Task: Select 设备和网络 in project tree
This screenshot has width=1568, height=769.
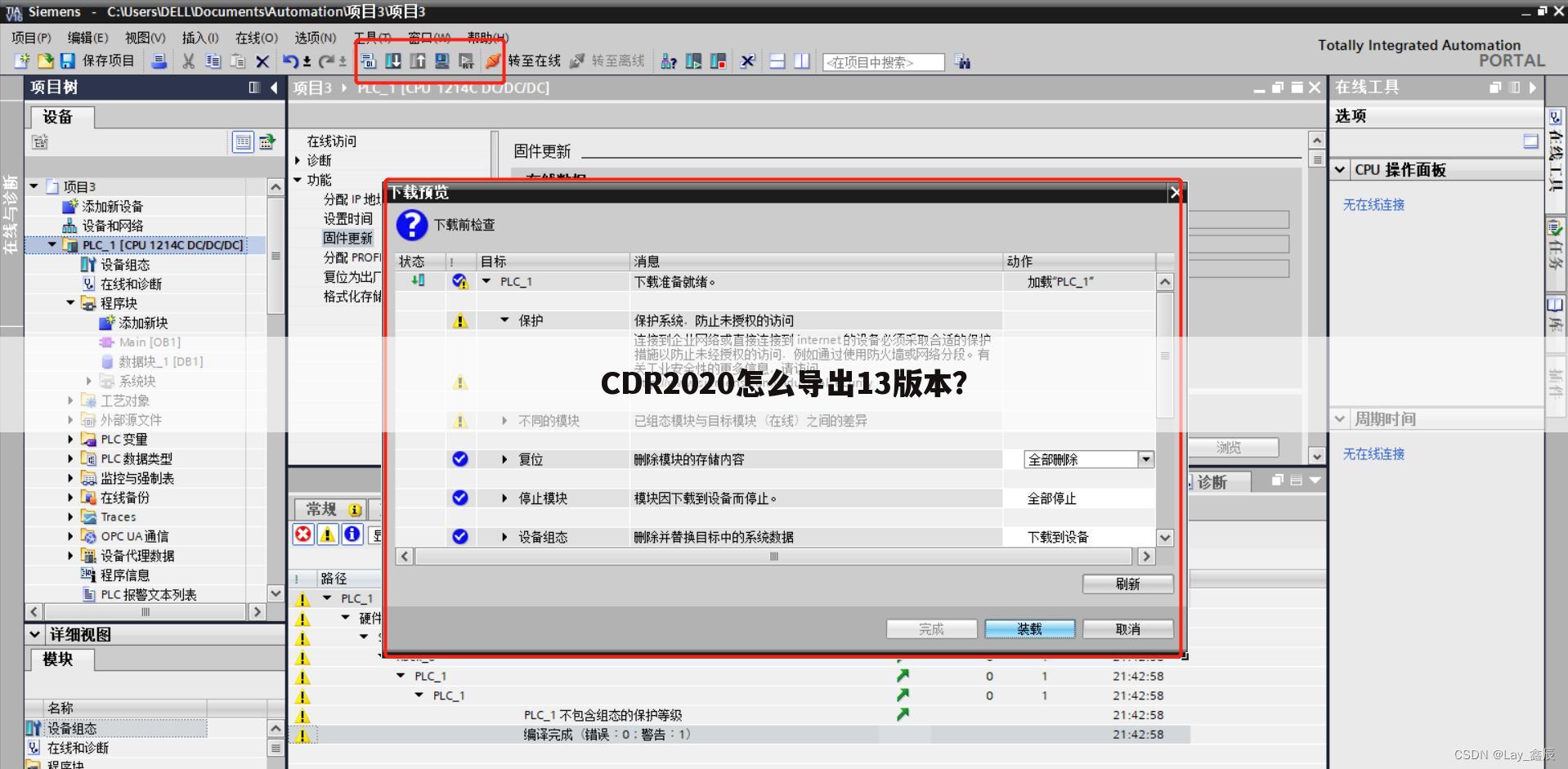Action: [113, 226]
